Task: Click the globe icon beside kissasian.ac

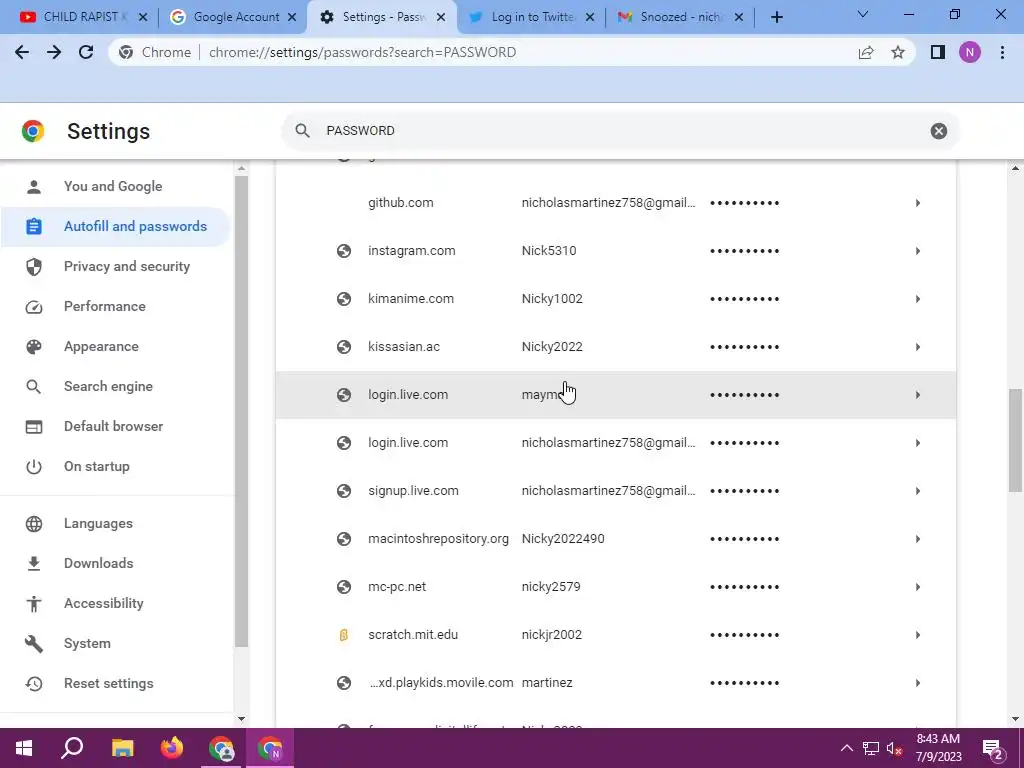Action: [344, 347]
